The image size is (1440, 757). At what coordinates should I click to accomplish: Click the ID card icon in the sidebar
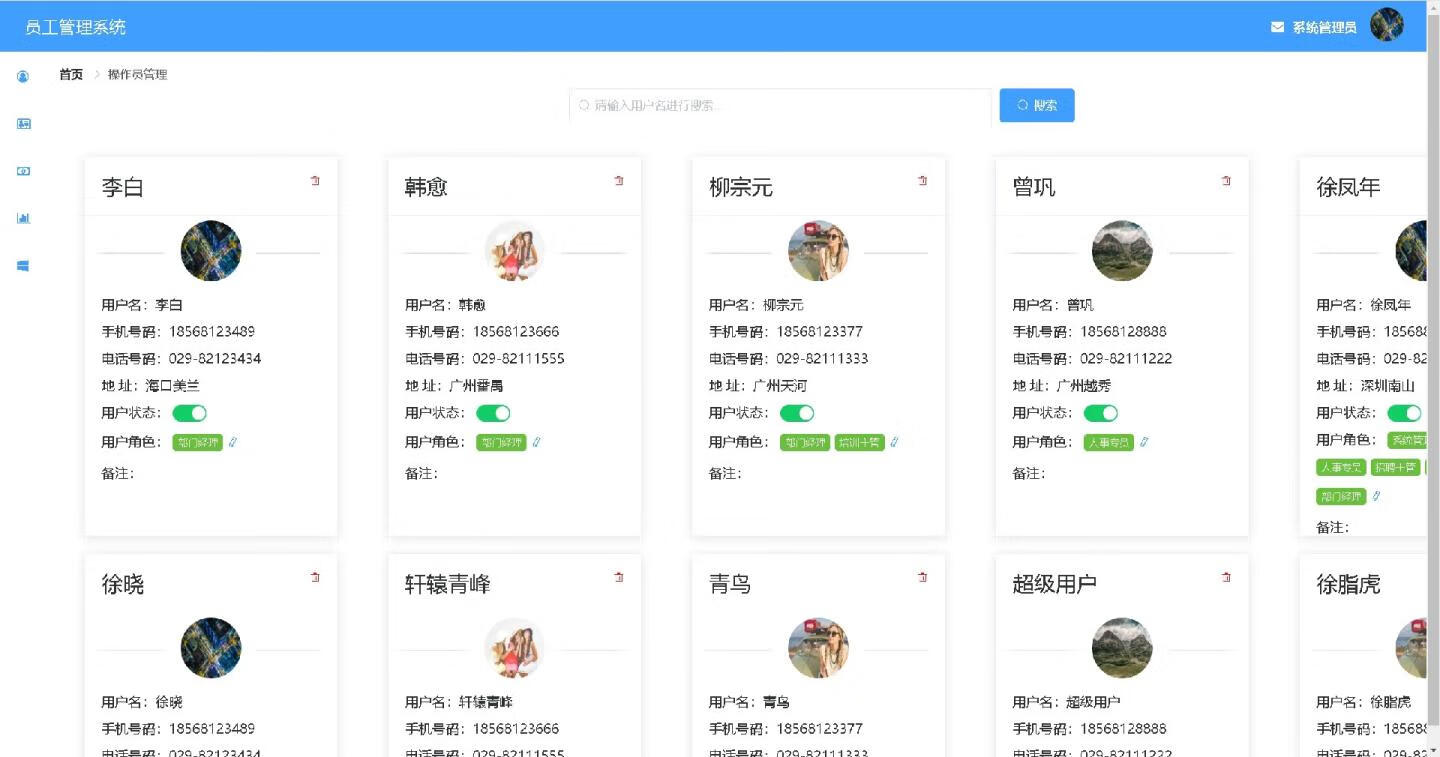pos(23,124)
